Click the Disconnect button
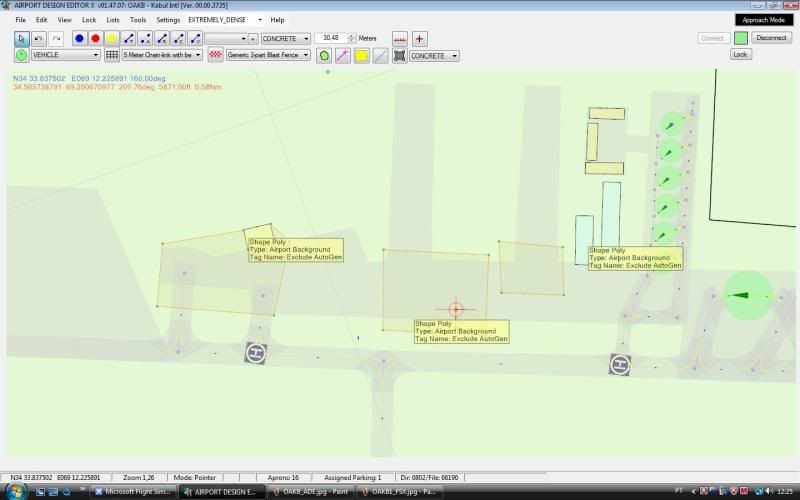800x500 pixels. tap(771, 38)
